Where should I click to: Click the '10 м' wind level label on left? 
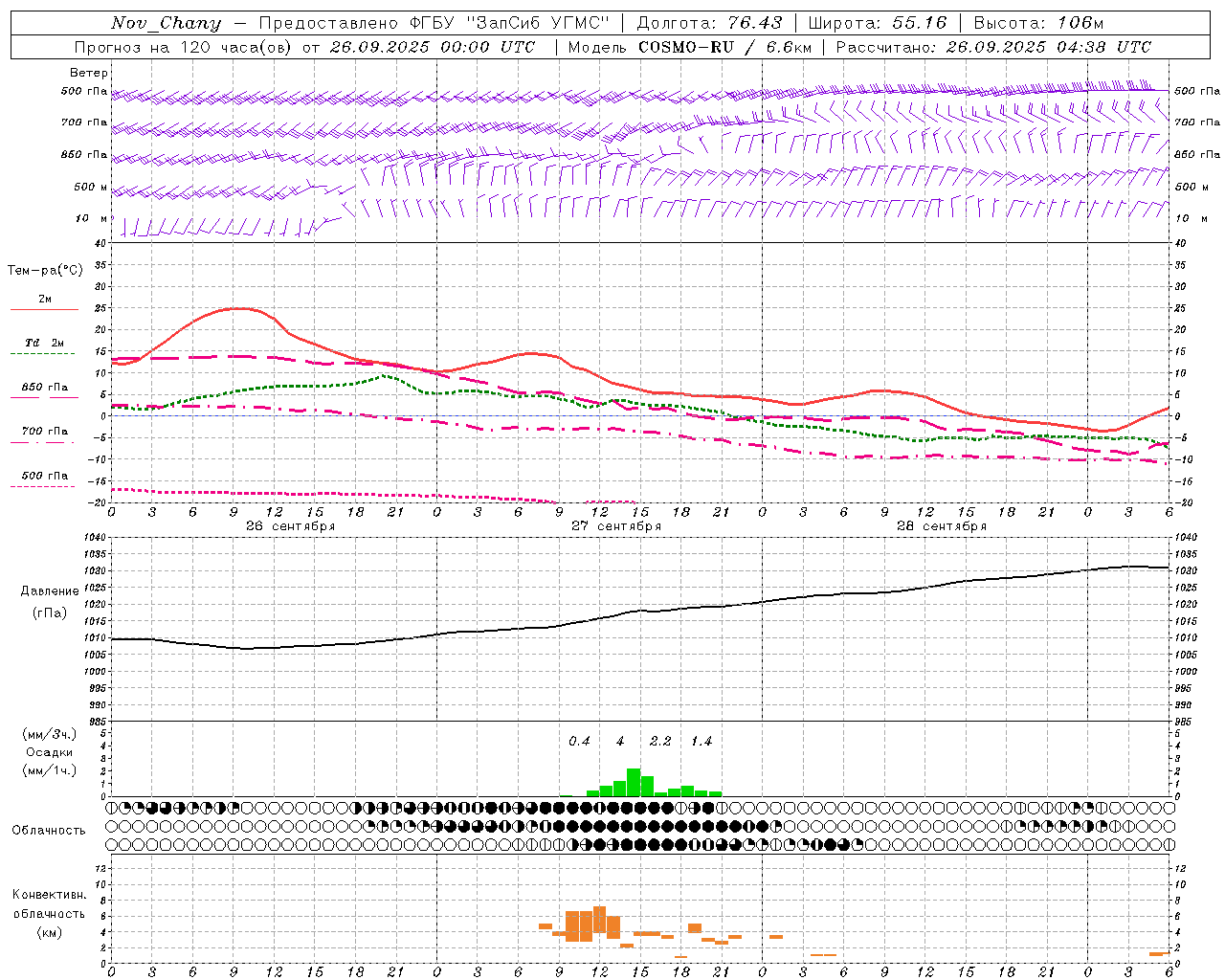click(x=92, y=218)
